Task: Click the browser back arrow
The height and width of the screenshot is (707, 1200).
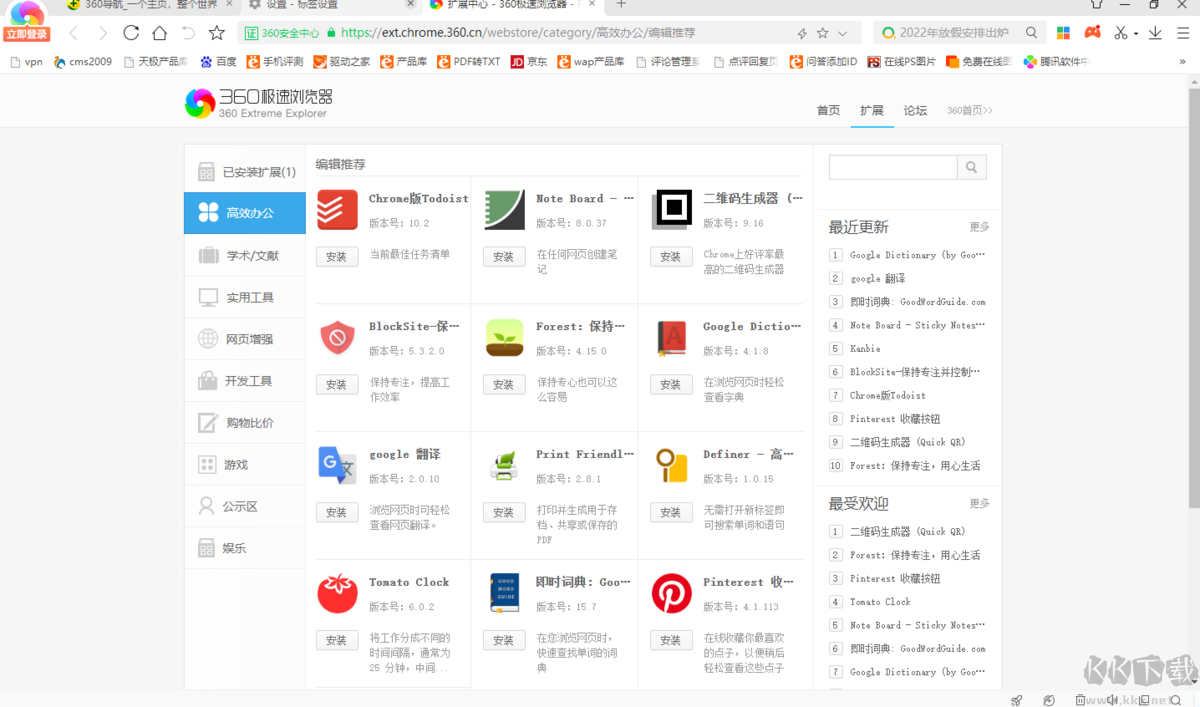Action: [x=73, y=33]
